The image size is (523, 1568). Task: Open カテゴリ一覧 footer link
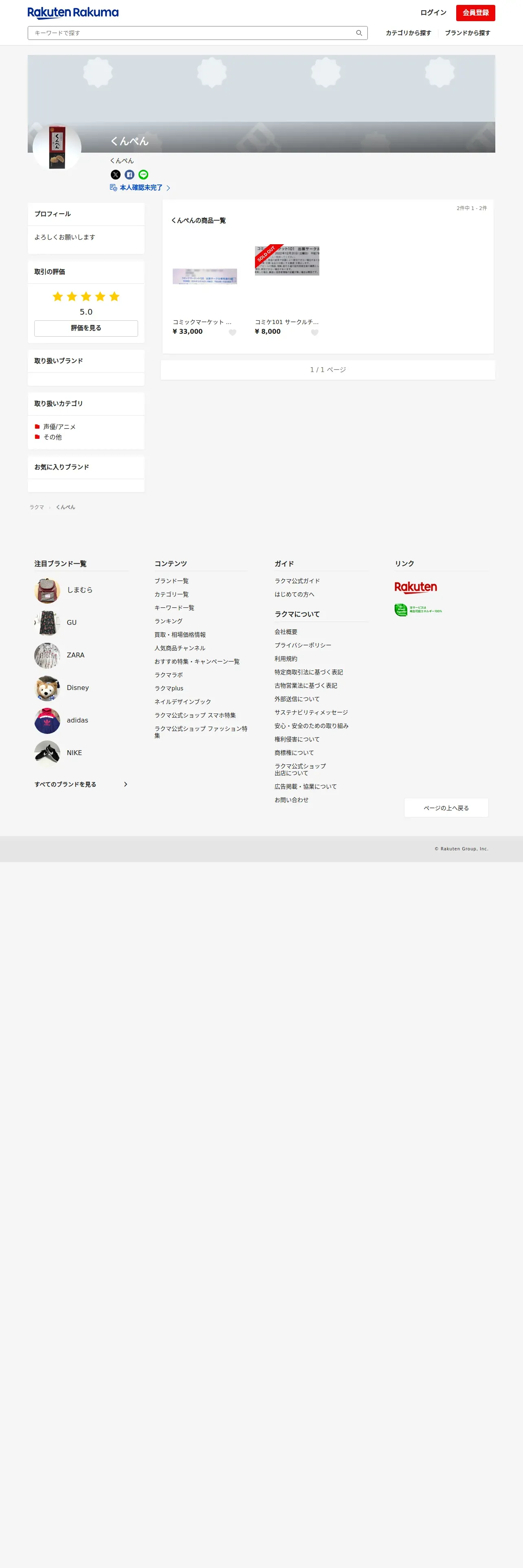171,594
